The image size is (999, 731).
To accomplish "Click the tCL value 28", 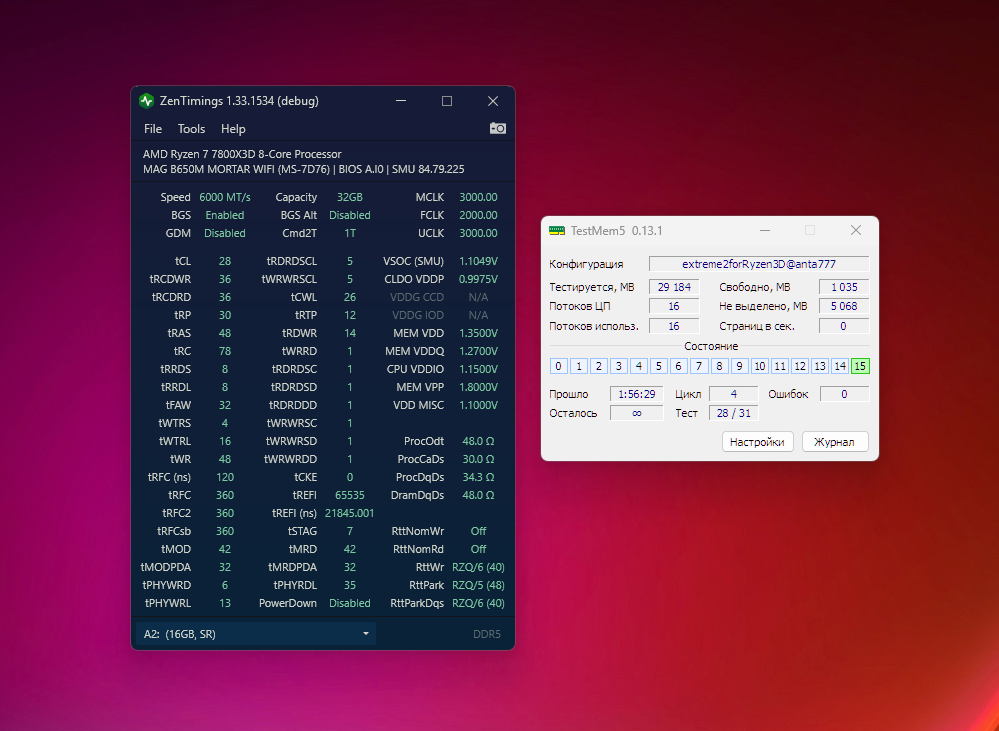I will (225, 261).
